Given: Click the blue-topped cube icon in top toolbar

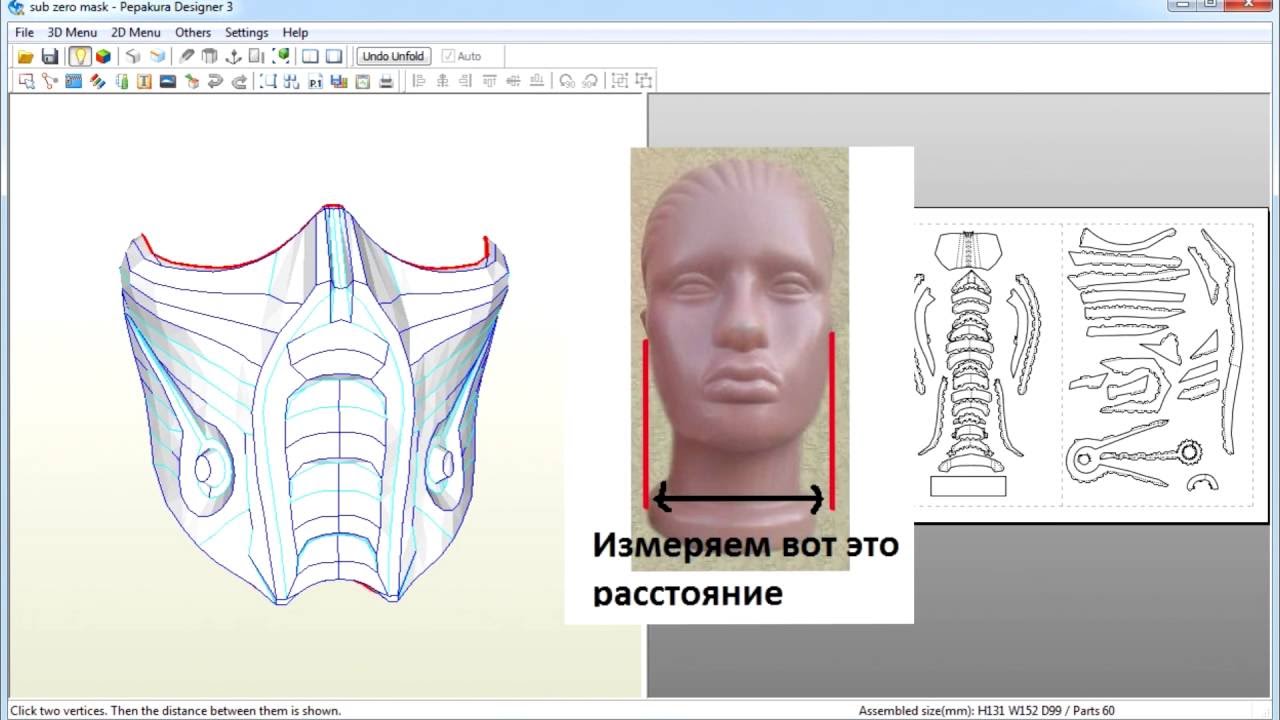Looking at the screenshot, I should 157,56.
